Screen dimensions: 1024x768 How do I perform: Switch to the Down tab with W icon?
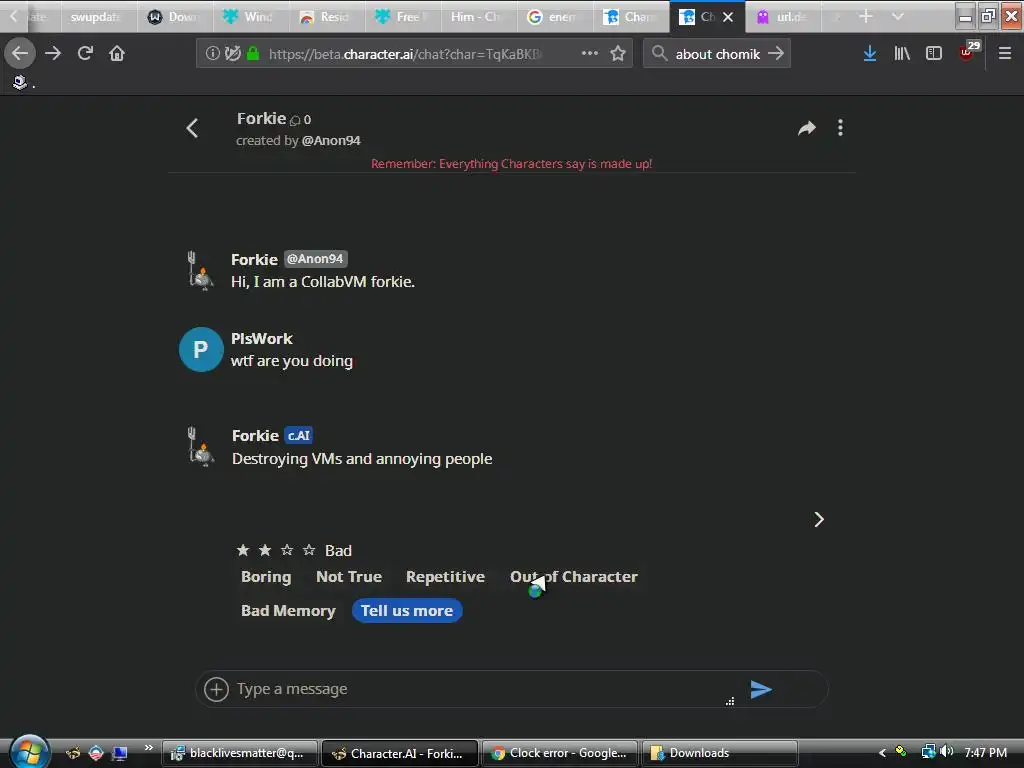click(174, 16)
